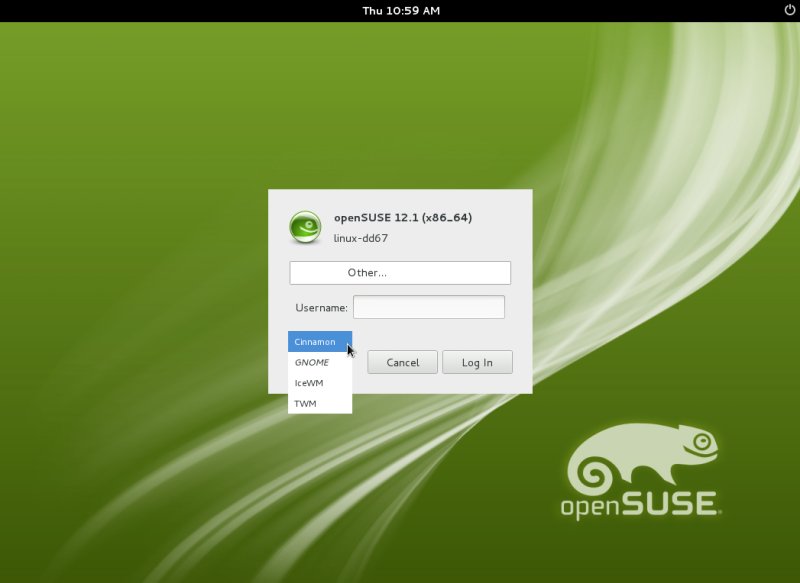Click the Log In button
The width and height of the screenshot is (800, 583).
(x=477, y=362)
